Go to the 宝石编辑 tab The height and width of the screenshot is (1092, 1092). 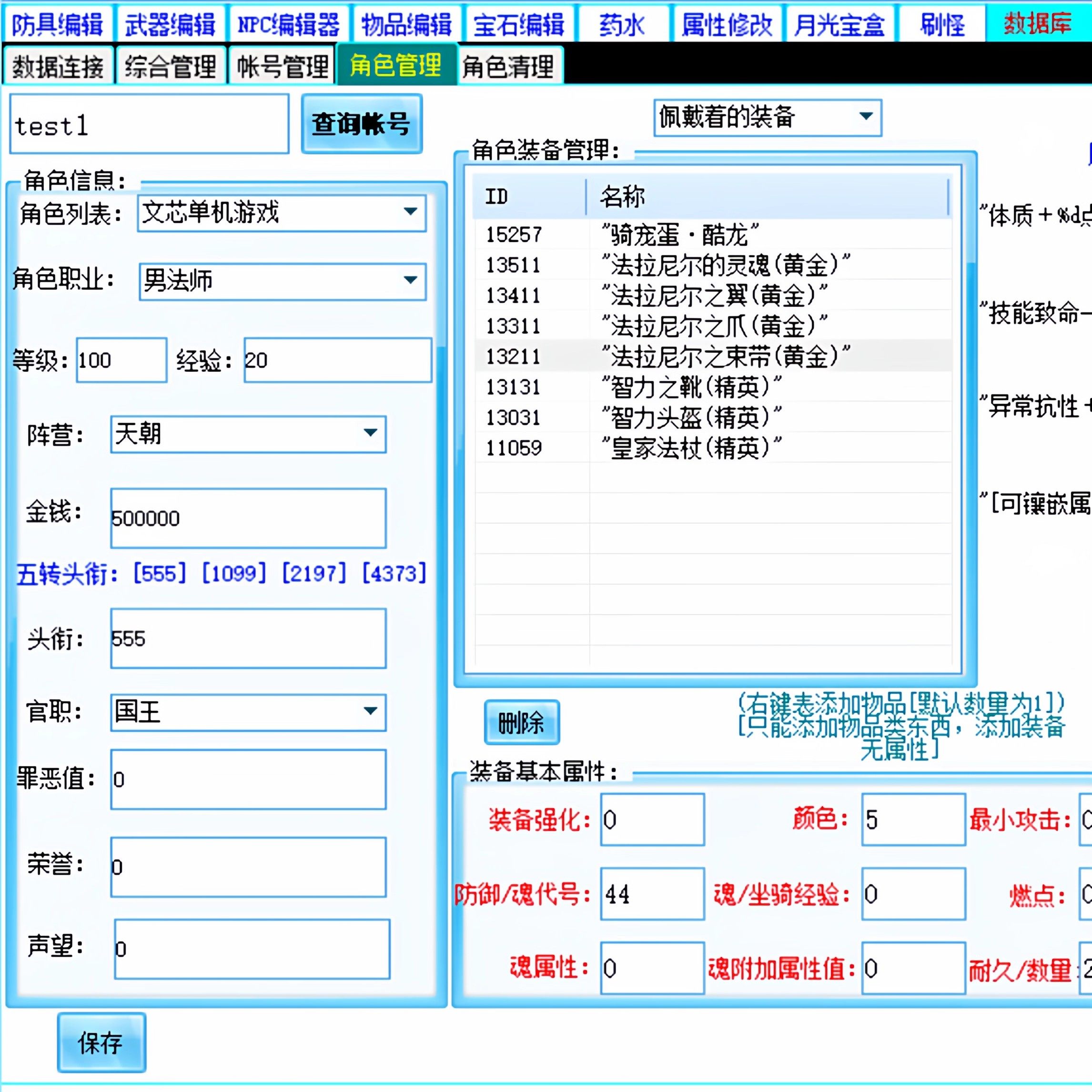point(518,24)
